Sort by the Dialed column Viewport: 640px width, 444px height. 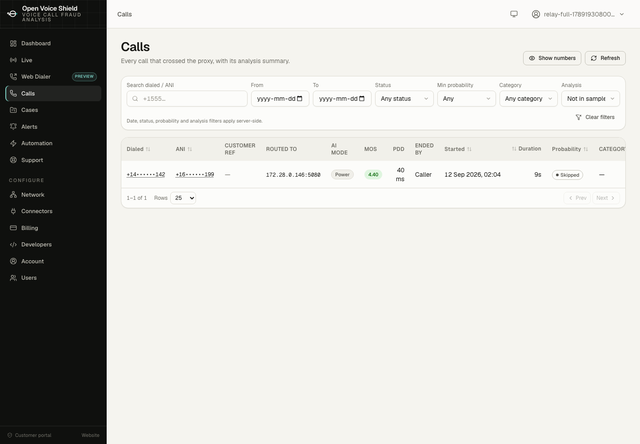pos(138,149)
